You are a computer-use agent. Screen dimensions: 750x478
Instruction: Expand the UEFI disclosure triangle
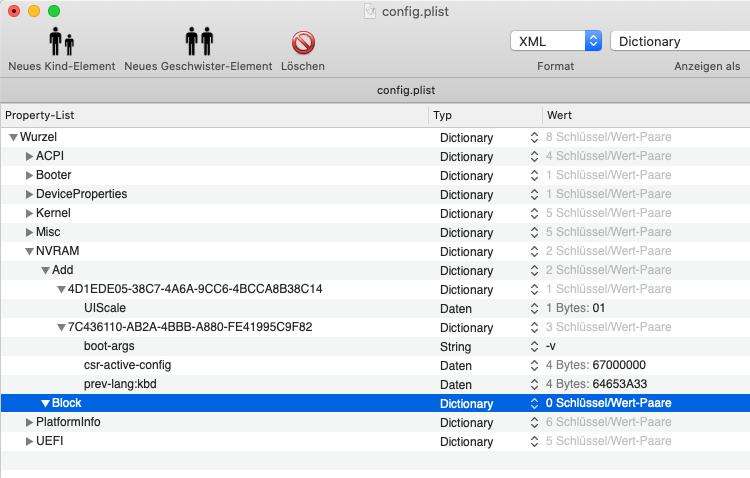[x=29, y=441]
